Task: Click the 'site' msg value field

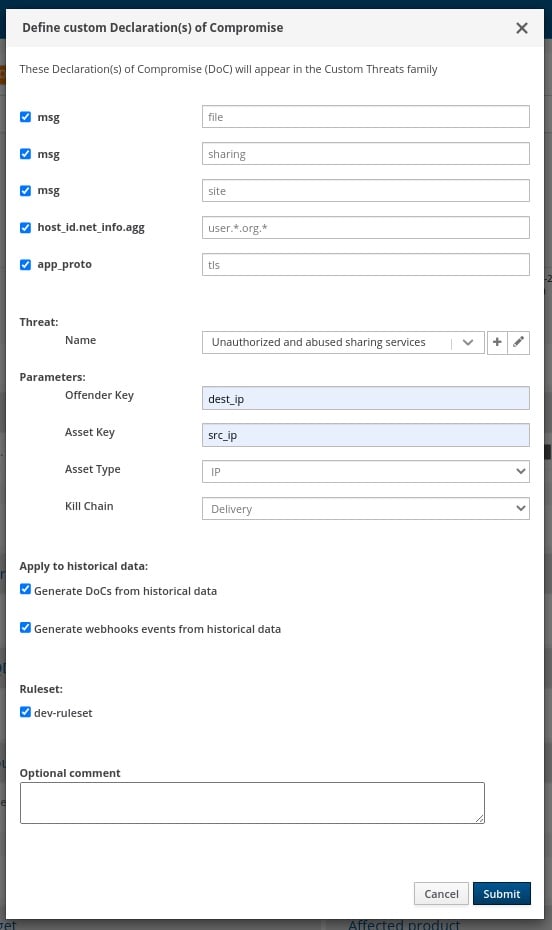Action: click(366, 190)
